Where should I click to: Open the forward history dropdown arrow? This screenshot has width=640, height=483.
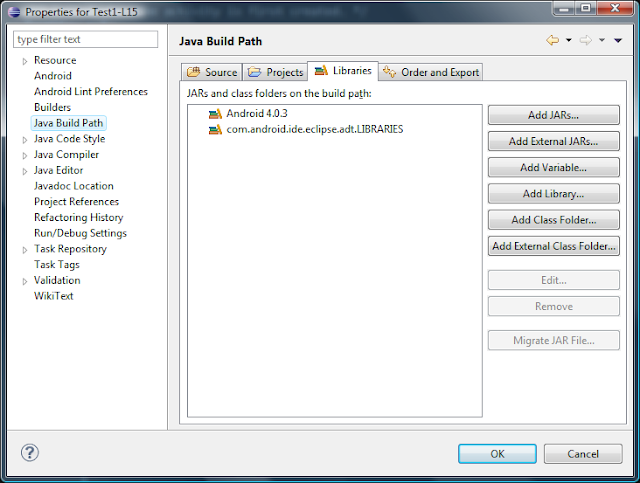pos(602,40)
